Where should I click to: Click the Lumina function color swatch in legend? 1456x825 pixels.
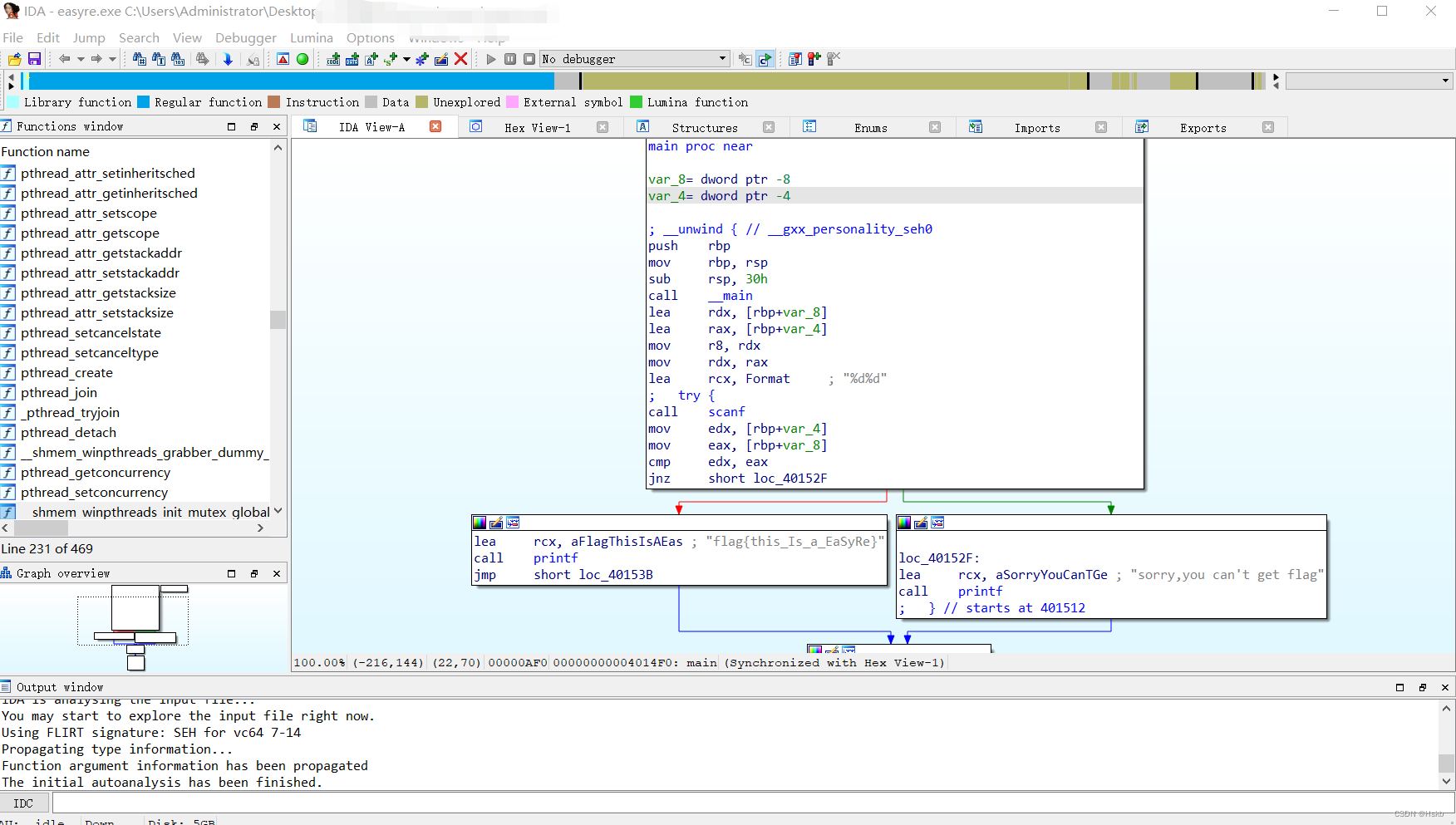(637, 102)
